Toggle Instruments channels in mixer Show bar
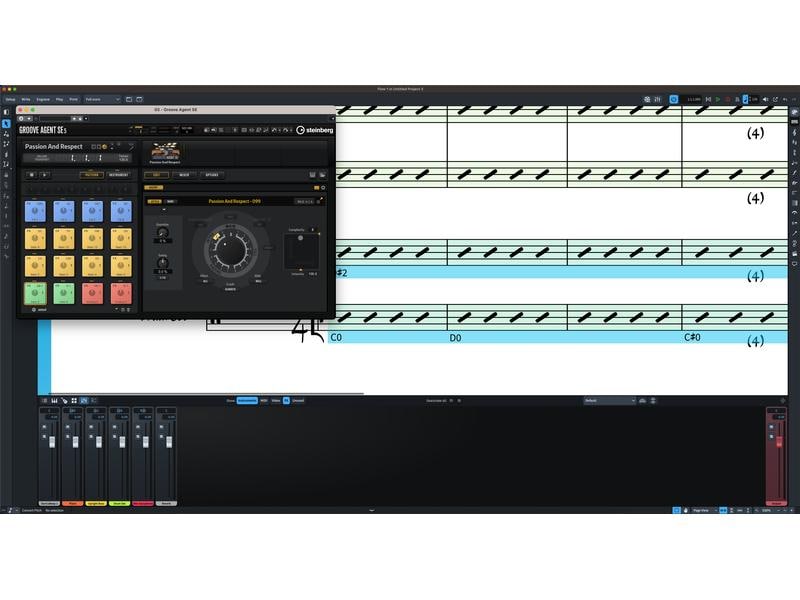Screen dimensions: 800x600 point(247,401)
